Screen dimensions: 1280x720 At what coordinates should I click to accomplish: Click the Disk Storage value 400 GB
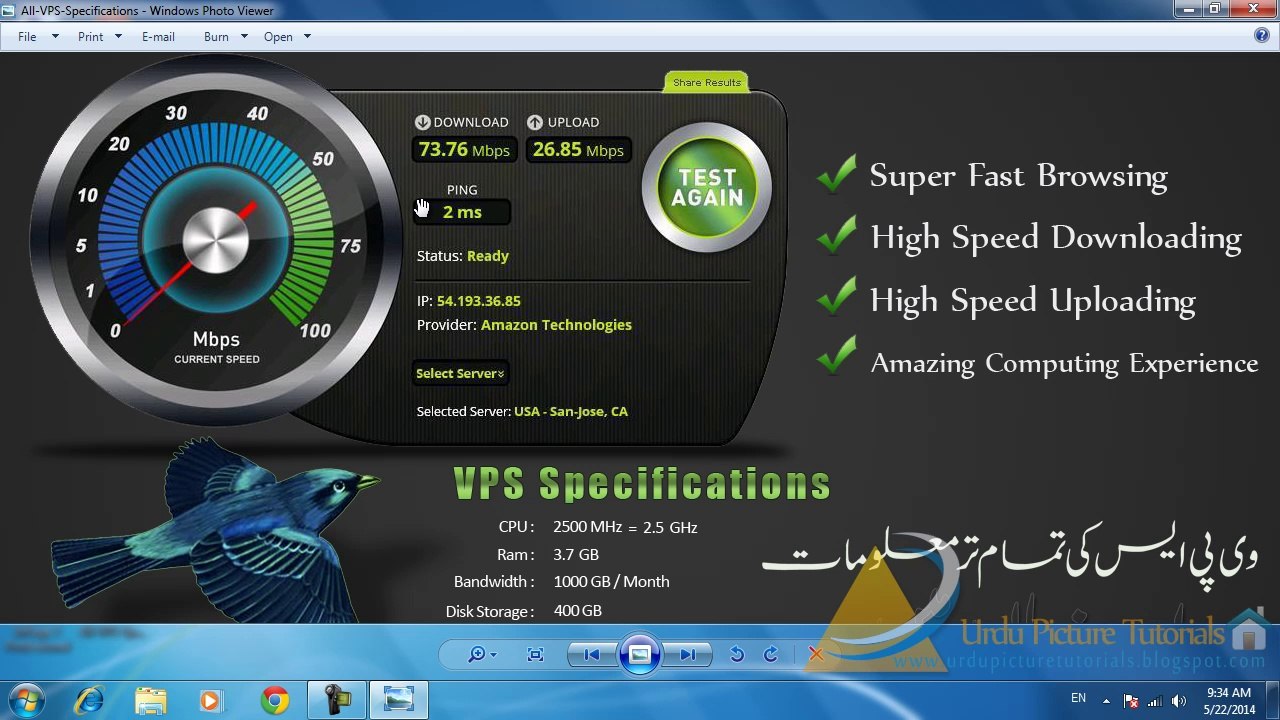pos(577,610)
